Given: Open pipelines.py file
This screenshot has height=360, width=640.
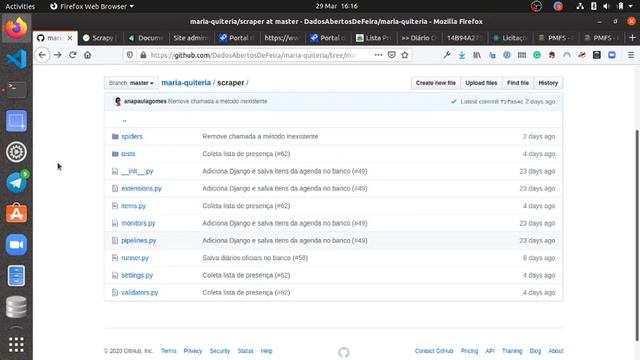Looking at the screenshot, I should (139, 240).
